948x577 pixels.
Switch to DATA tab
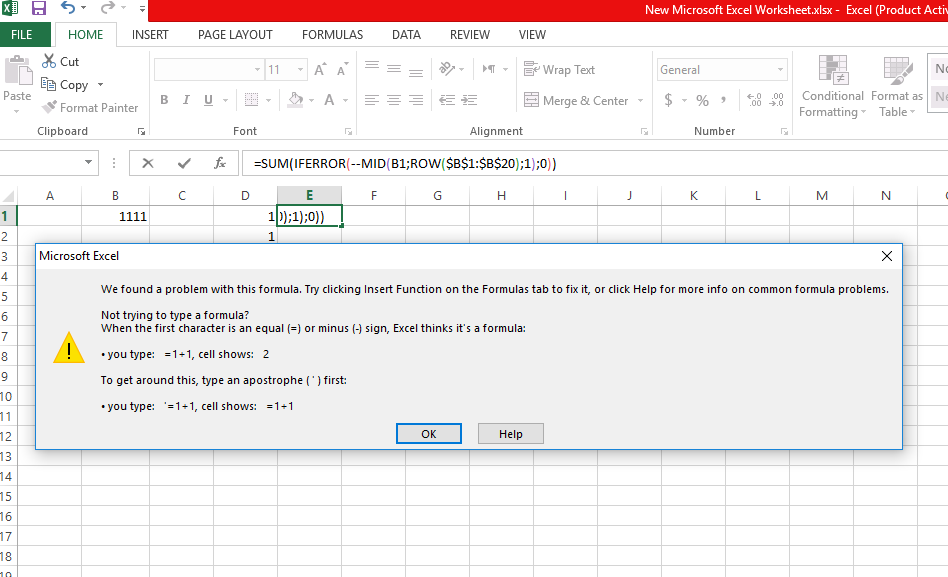406,34
